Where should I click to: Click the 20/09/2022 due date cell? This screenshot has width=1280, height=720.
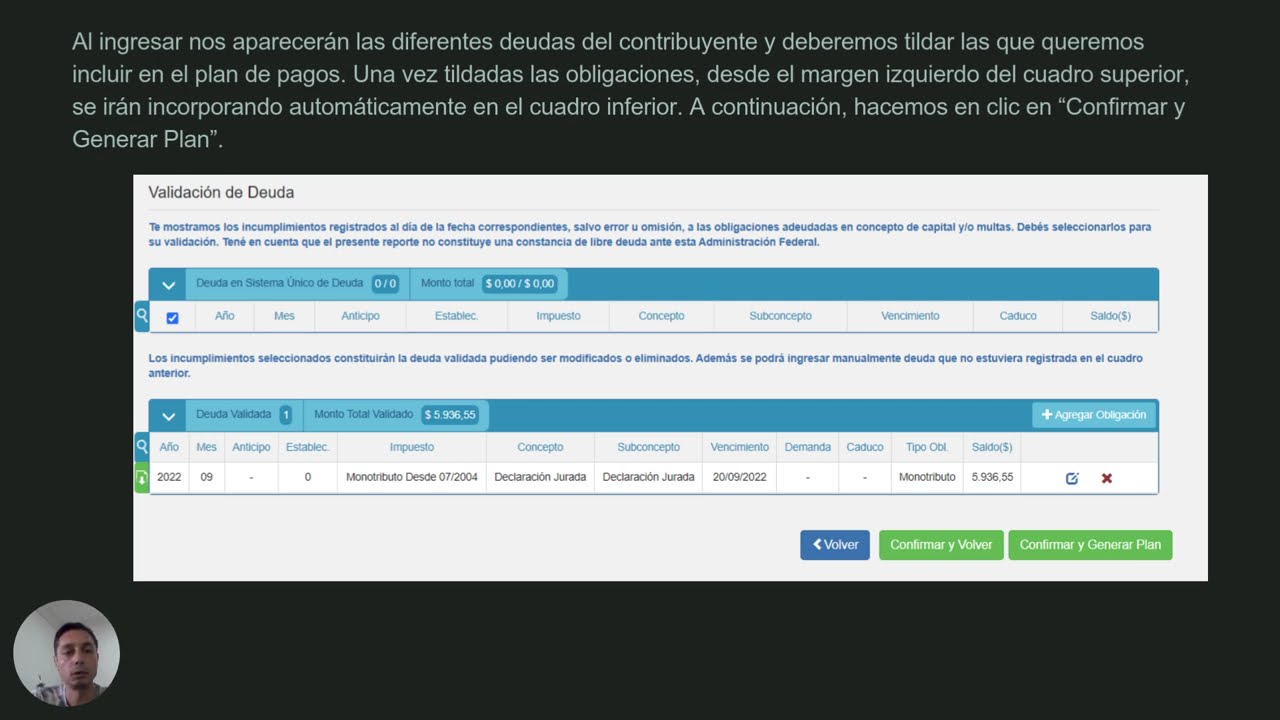740,477
